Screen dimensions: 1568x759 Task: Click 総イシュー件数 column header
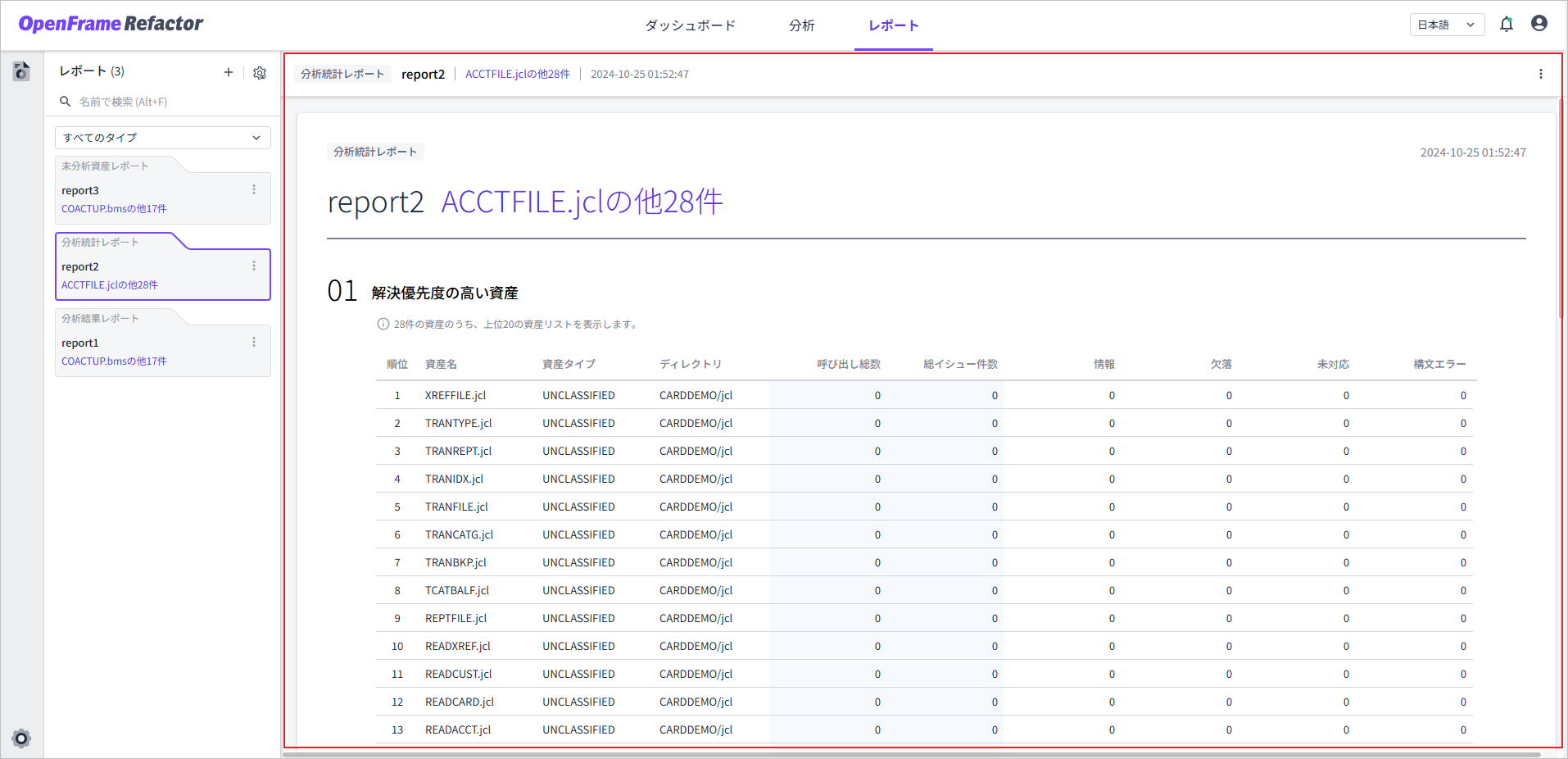click(x=961, y=364)
